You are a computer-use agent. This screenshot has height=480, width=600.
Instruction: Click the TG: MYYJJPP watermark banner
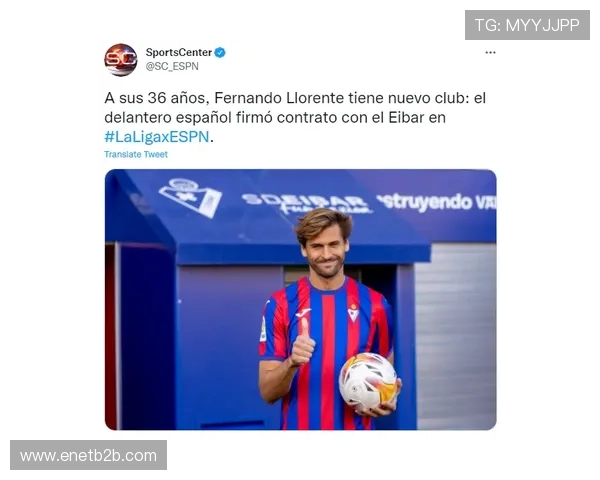tap(527, 25)
